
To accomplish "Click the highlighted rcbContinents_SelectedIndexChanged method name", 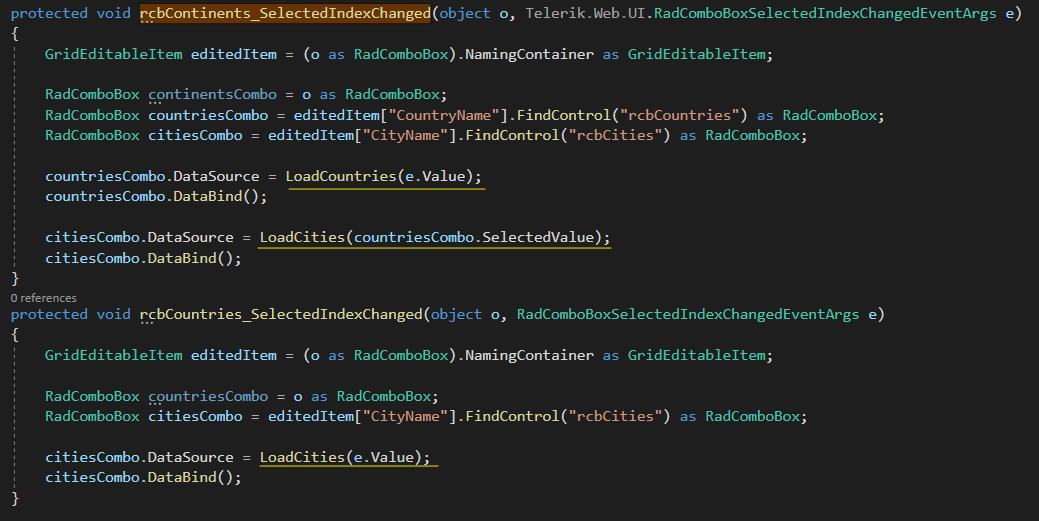I will [x=285, y=13].
